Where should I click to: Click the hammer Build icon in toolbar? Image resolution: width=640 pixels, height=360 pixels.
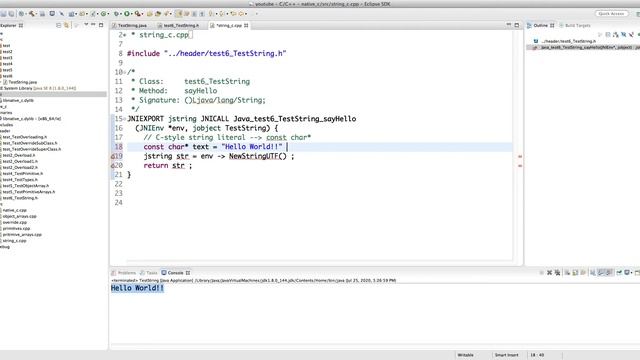[31, 13]
